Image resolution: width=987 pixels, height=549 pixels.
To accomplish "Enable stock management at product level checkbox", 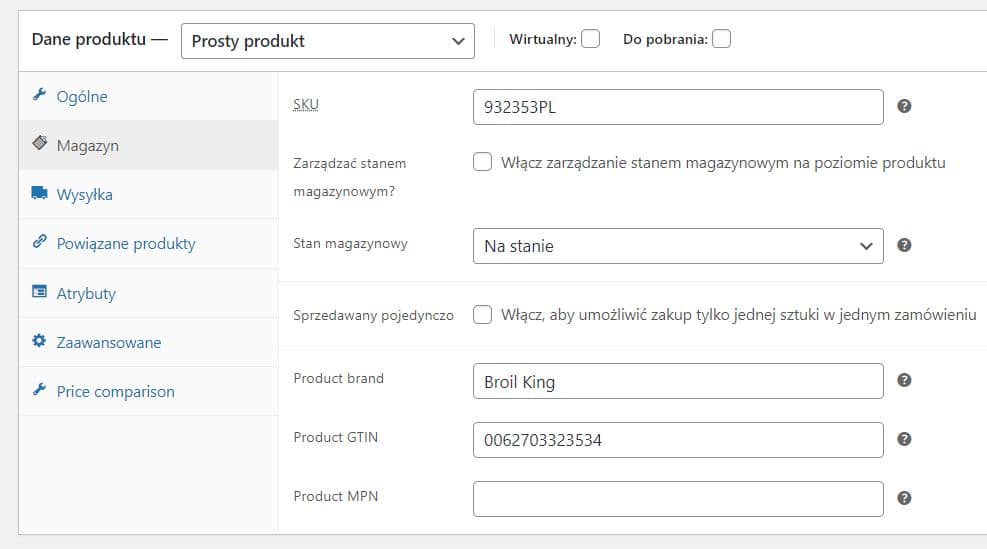I will (x=483, y=163).
